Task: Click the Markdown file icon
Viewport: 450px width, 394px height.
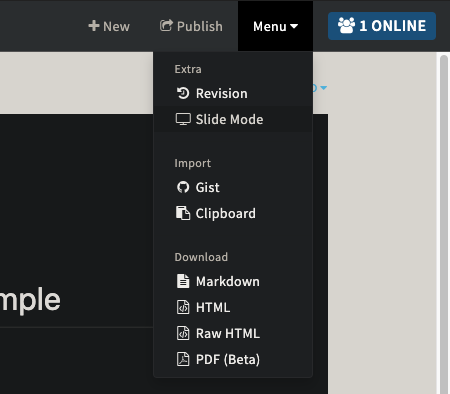Action: pos(183,281)
